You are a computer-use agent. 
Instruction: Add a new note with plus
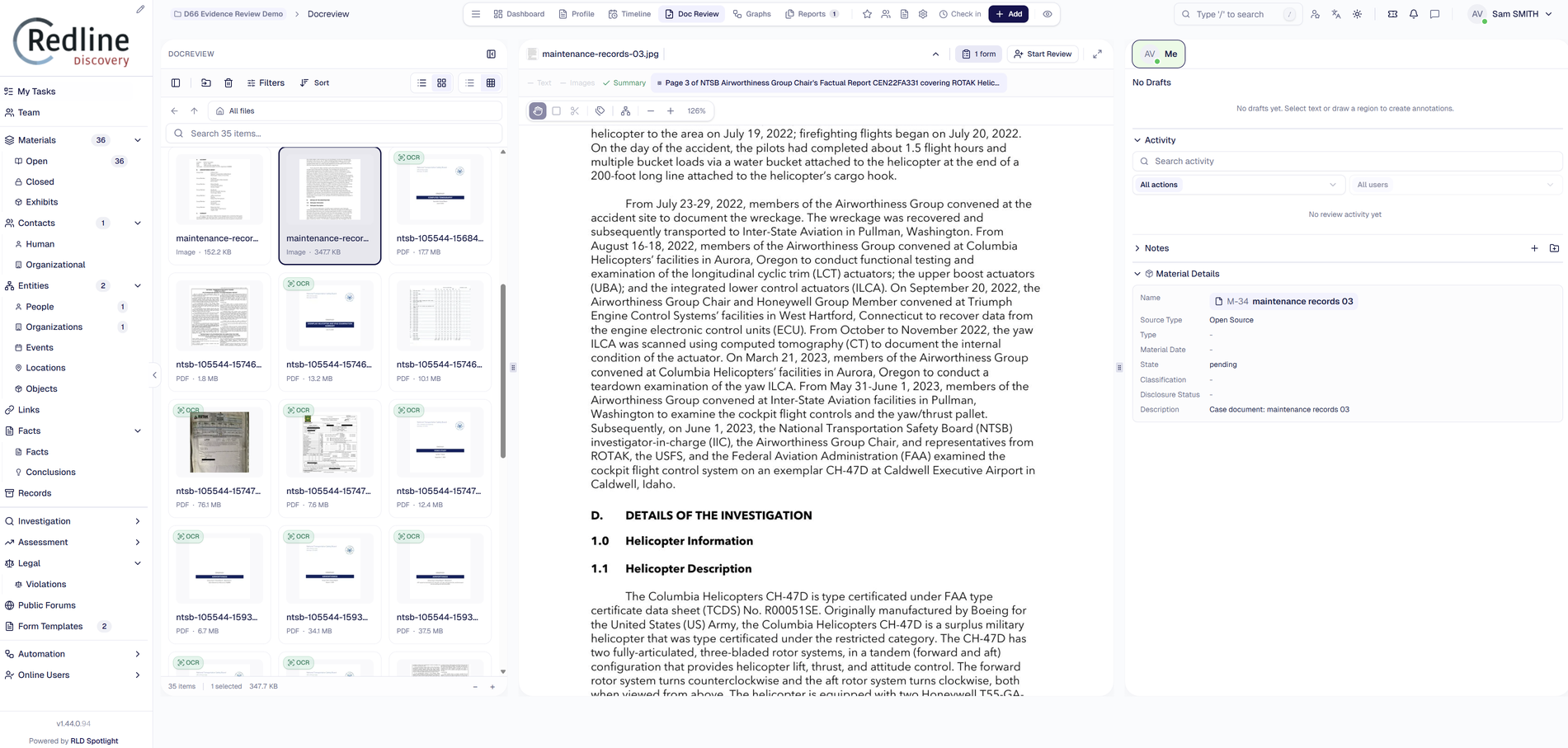coord(1534,248)
